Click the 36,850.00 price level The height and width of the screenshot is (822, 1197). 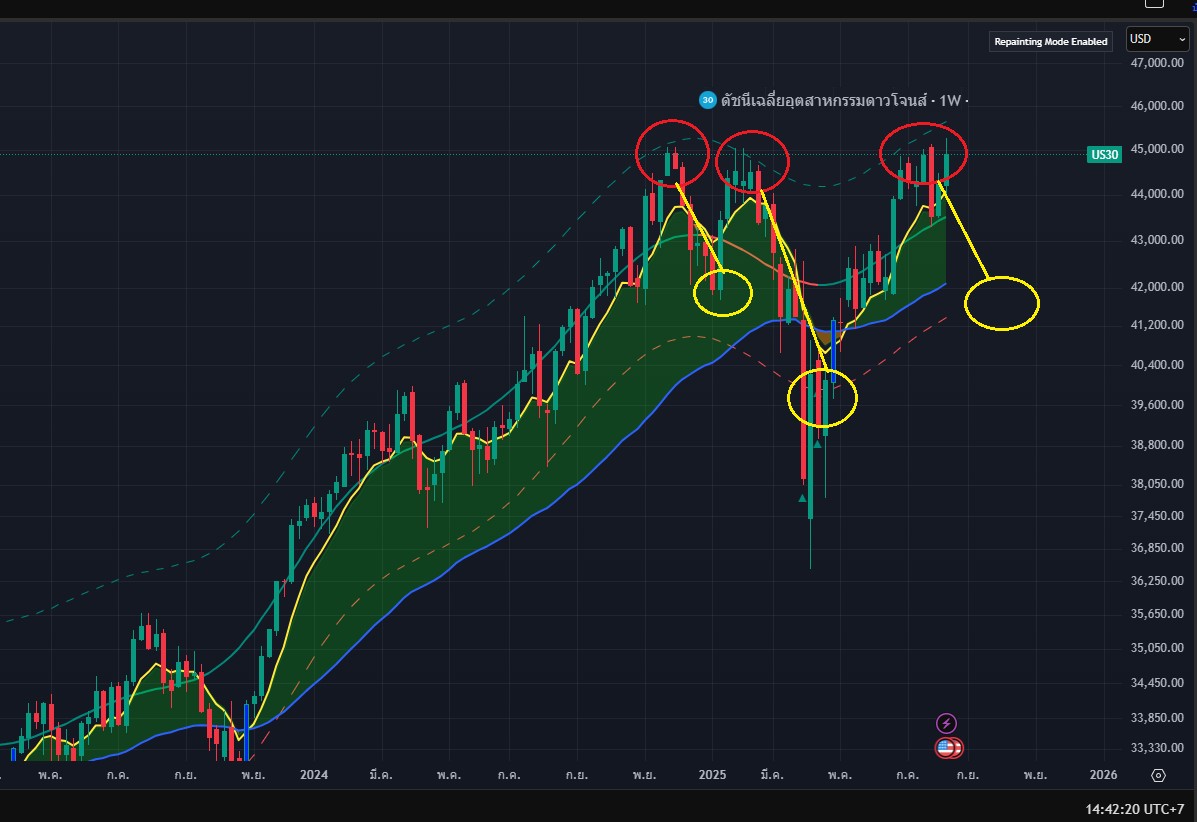point(1157,548)
